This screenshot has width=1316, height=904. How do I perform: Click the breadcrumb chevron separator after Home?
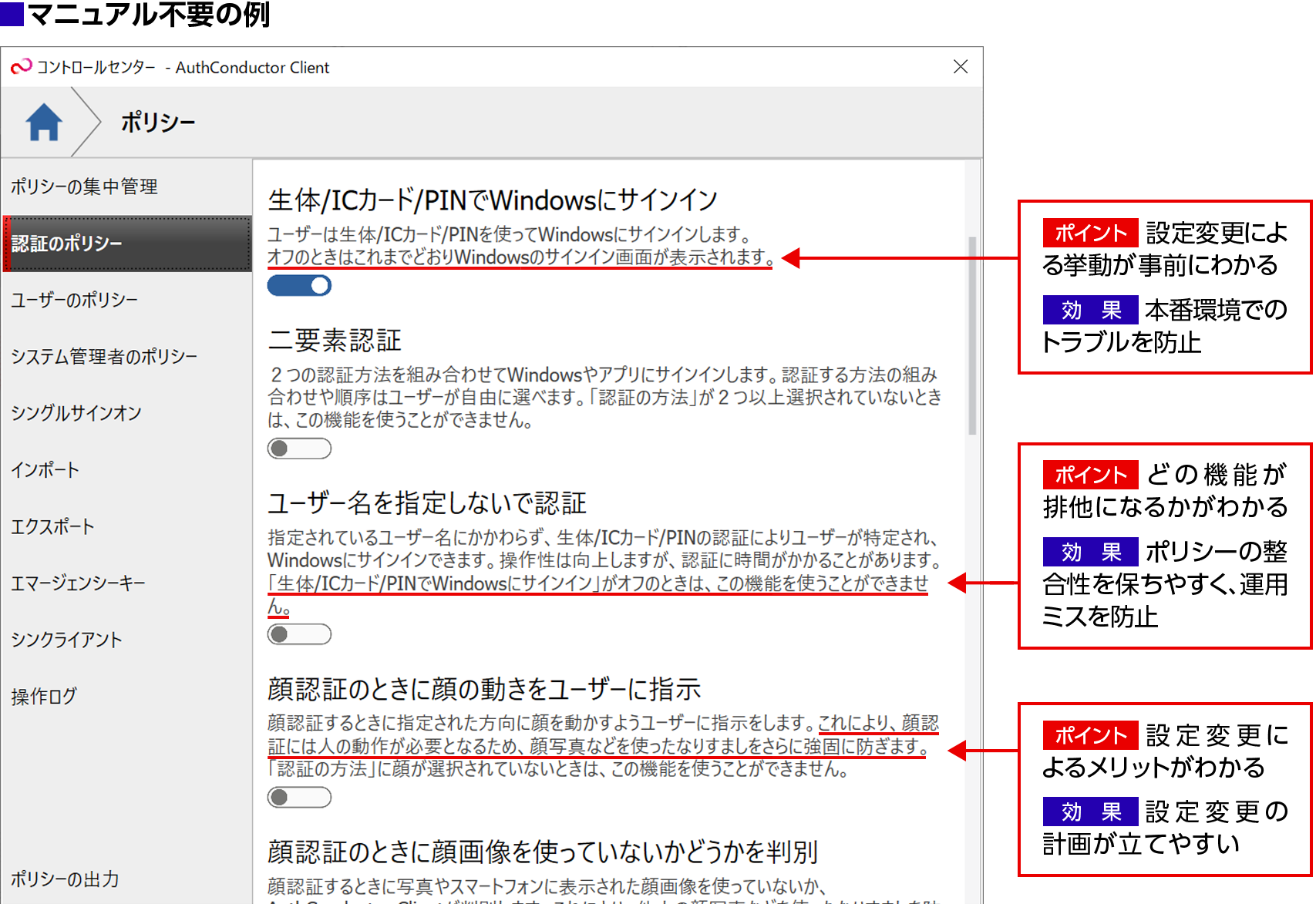87,122
